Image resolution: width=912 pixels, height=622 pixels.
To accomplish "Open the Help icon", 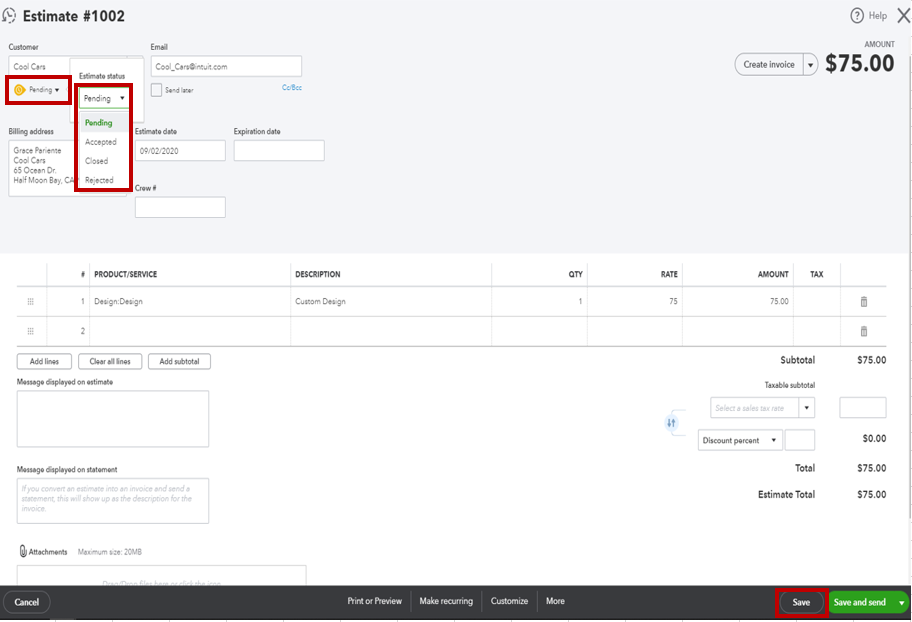I will click(x=858, y=15).
